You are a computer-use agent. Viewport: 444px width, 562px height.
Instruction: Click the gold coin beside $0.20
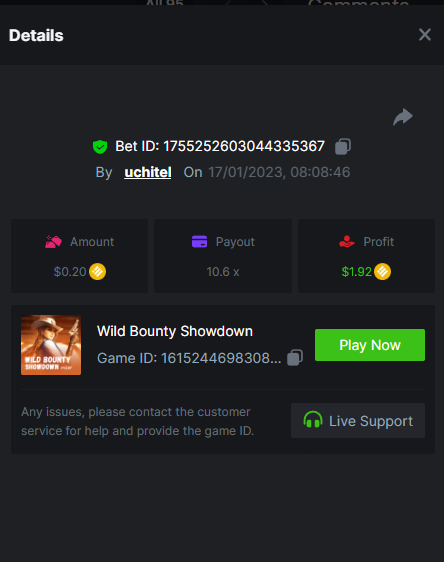pos(97,272)
